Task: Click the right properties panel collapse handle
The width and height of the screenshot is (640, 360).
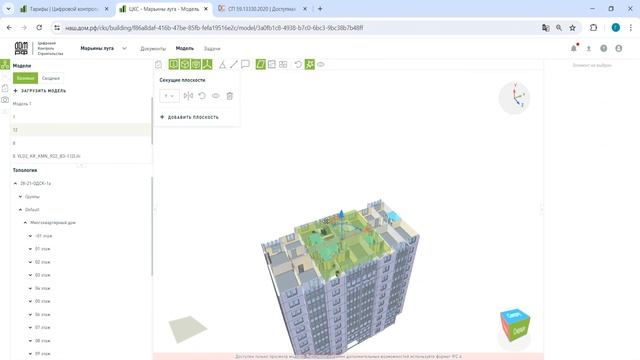Action: (542, 209)
